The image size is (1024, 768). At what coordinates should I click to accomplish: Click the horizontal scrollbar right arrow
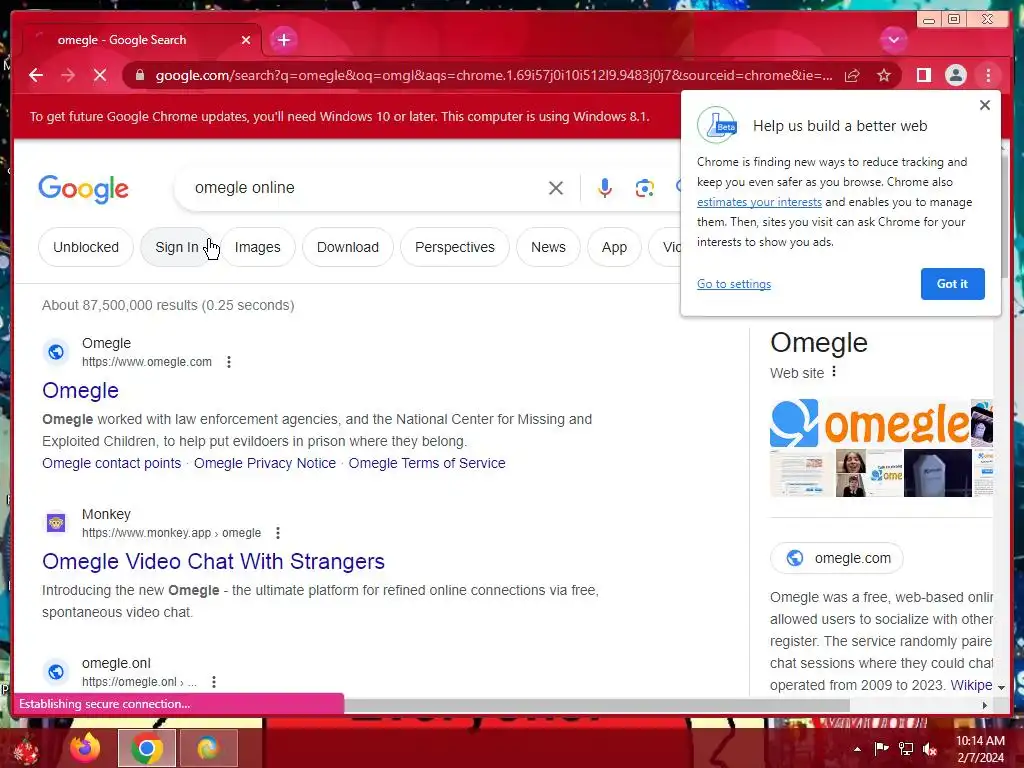[x=984, y=705]
